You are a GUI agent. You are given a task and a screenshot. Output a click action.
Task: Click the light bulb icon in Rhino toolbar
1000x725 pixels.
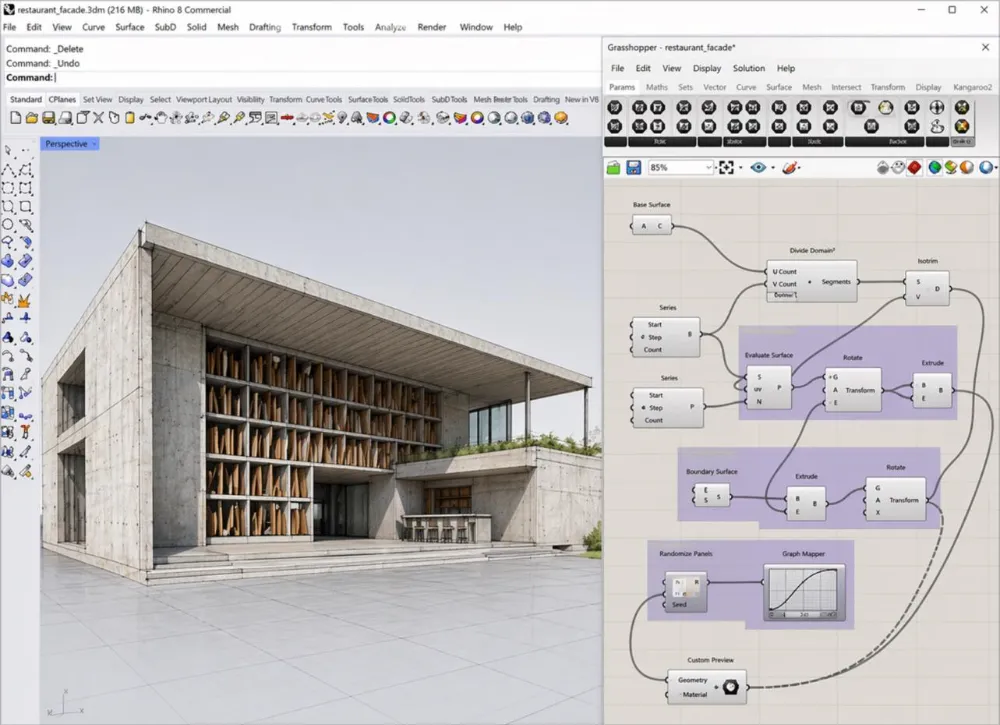point(342,118)
